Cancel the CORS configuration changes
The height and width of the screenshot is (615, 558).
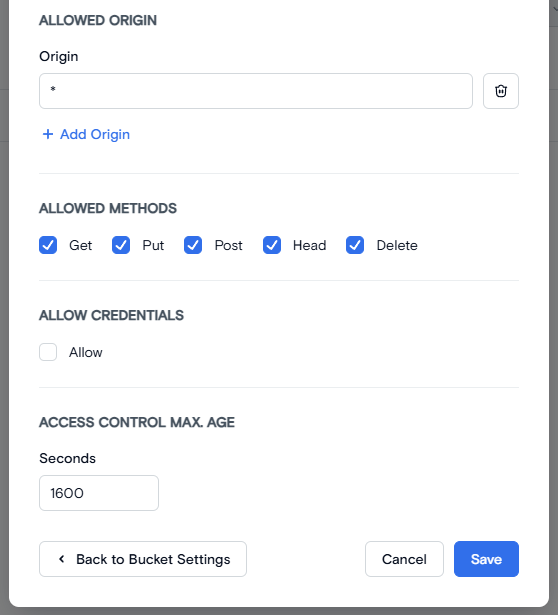(404, 559)
